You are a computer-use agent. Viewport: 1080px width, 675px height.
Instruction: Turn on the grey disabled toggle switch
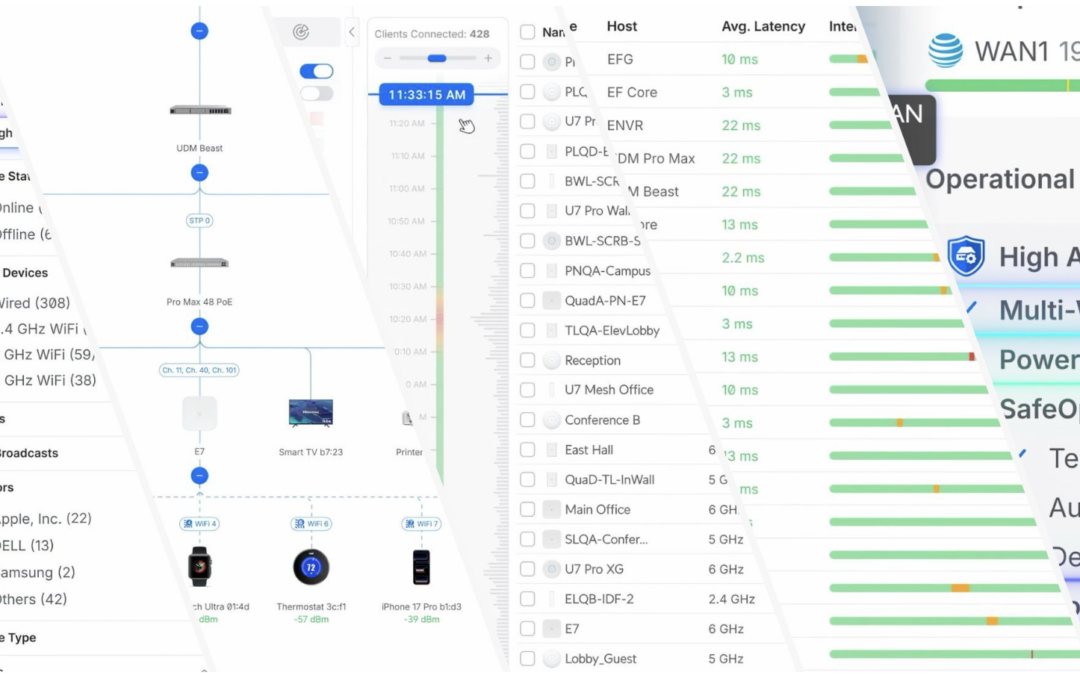317,93
